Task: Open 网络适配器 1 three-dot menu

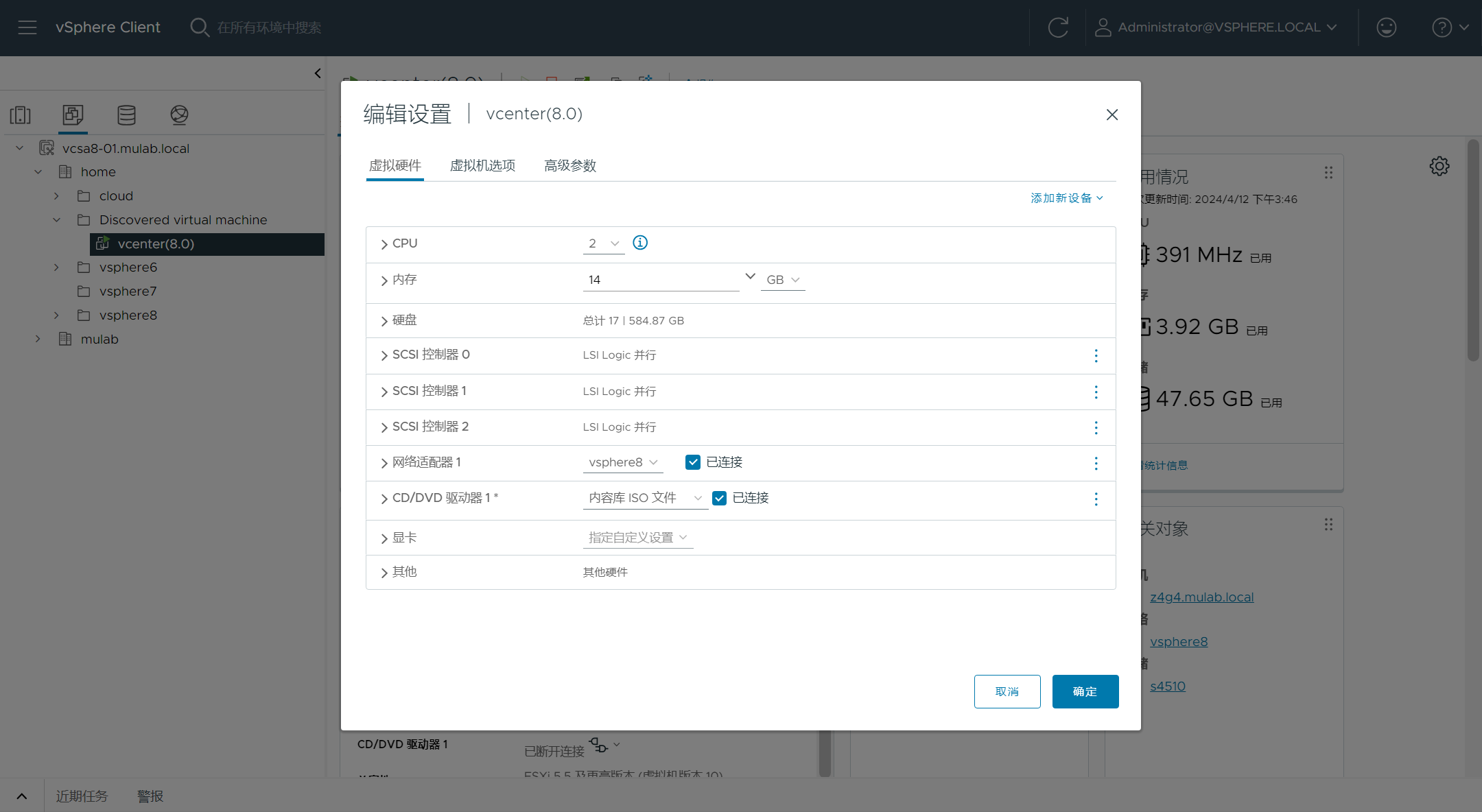Action: tap(1096, 463)
